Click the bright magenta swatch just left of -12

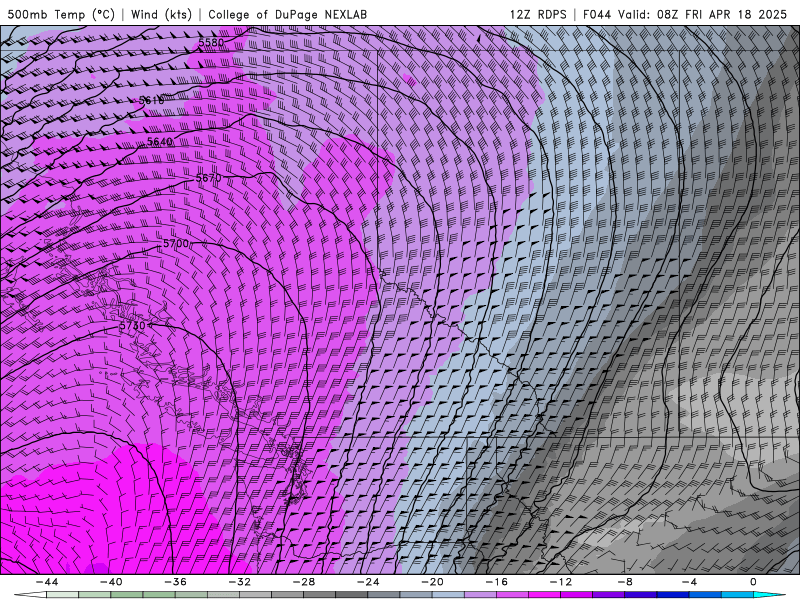point(544,595)
